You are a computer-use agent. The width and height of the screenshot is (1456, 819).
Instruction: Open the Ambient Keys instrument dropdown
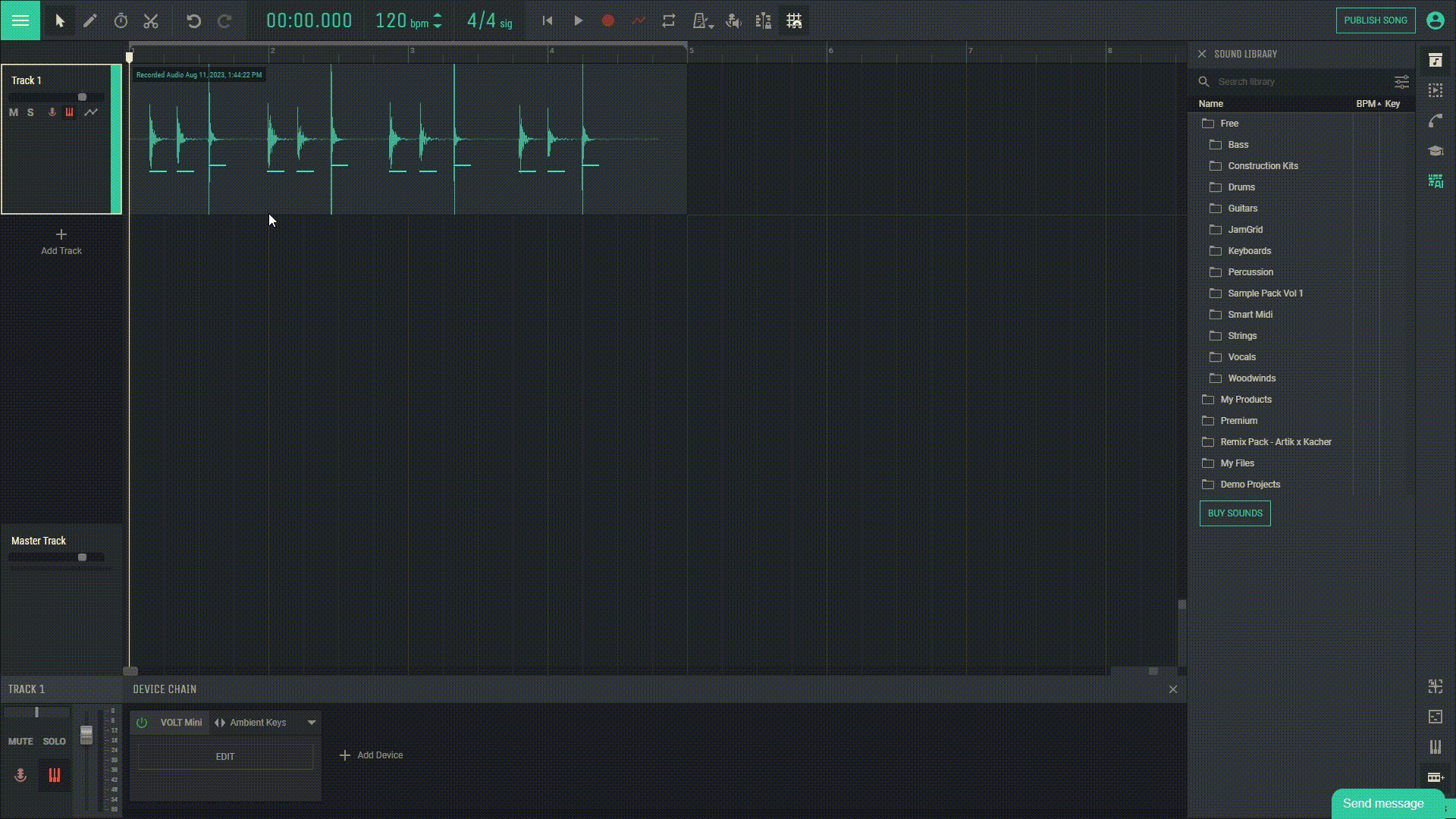311,722
